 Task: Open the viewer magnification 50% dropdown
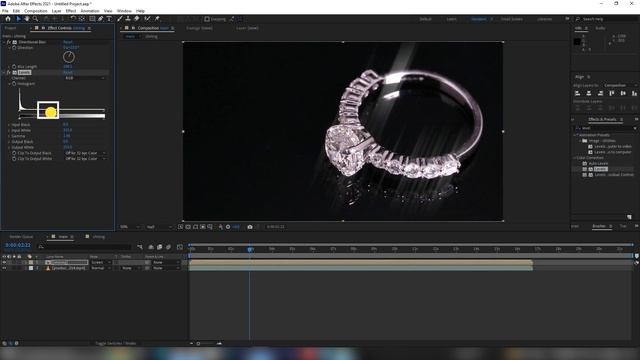pyautogui.click(x=130, y=227)
